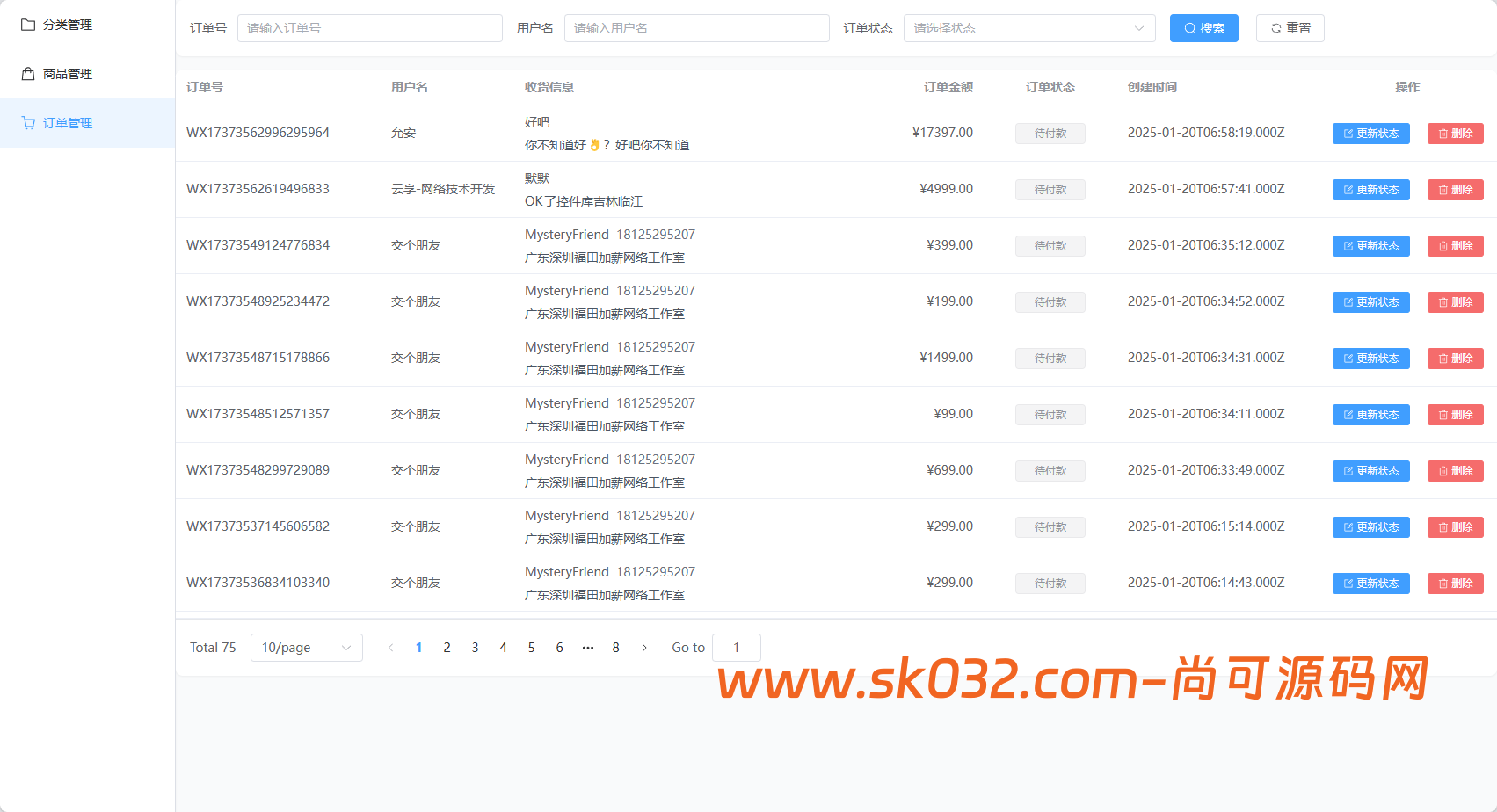The width and height of the screenshot is (1497, 812).
Task: Select the 订单管理 cart icon in sidebar
Action: pos(26,123)
